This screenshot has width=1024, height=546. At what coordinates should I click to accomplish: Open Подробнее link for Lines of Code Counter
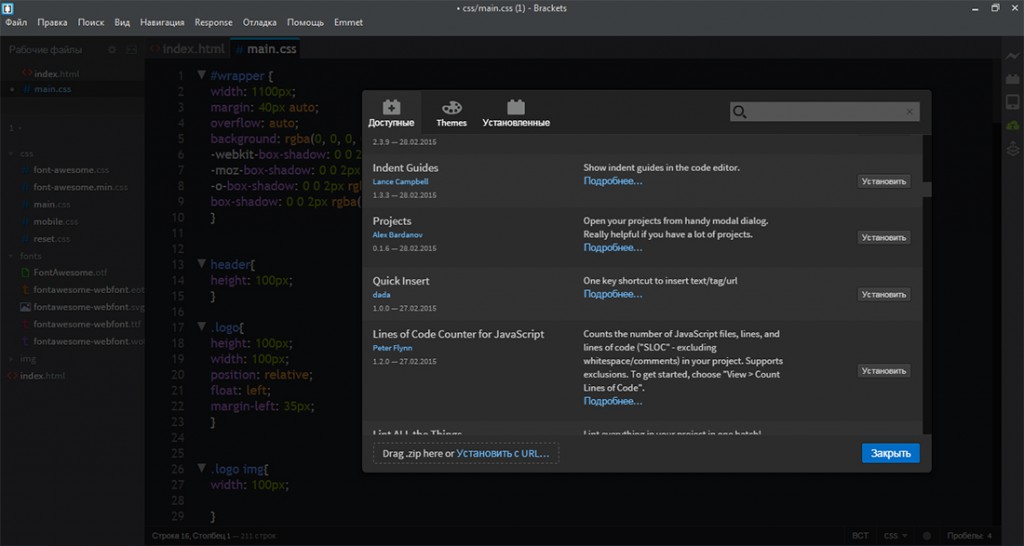click(613, 401)
